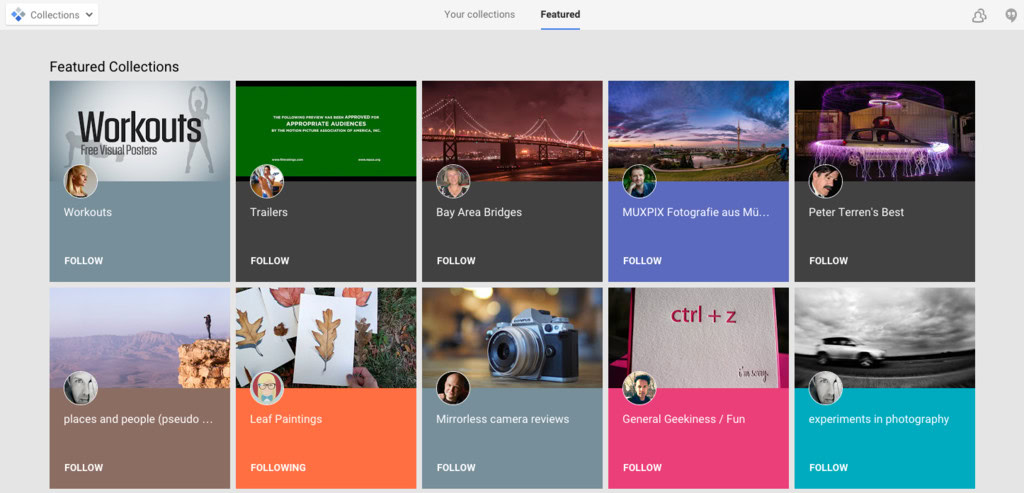Open Leaf Paintings owner cartoon avatar

(x=266, y=388)
